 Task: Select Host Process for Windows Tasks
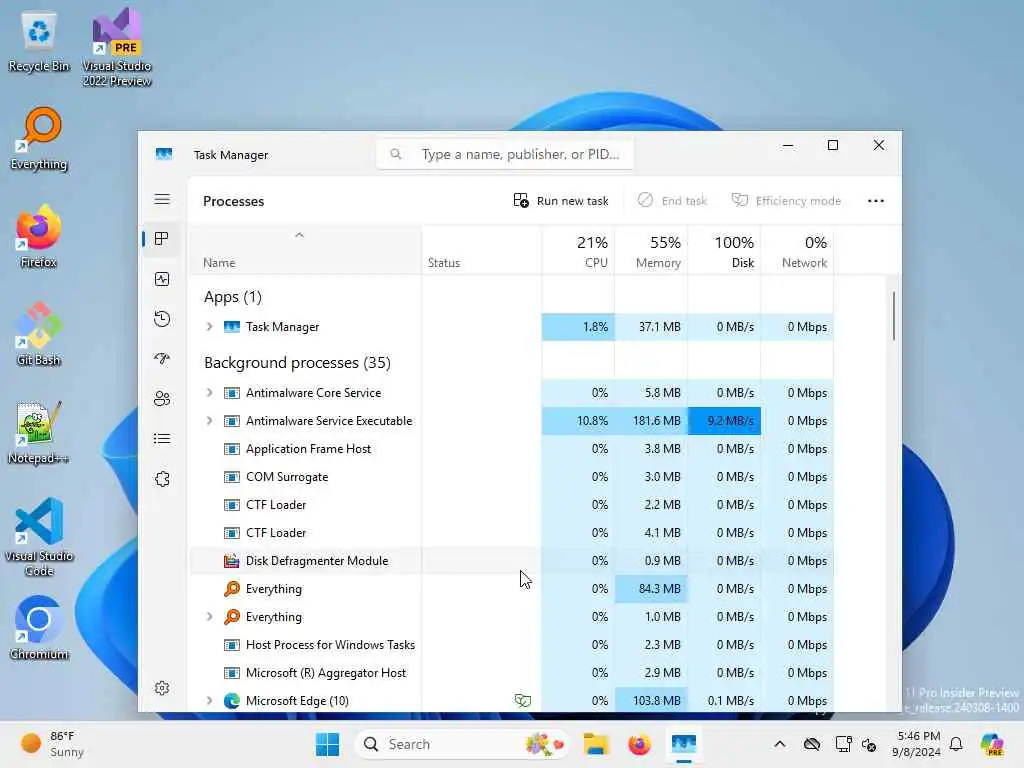tap(511, 645)
